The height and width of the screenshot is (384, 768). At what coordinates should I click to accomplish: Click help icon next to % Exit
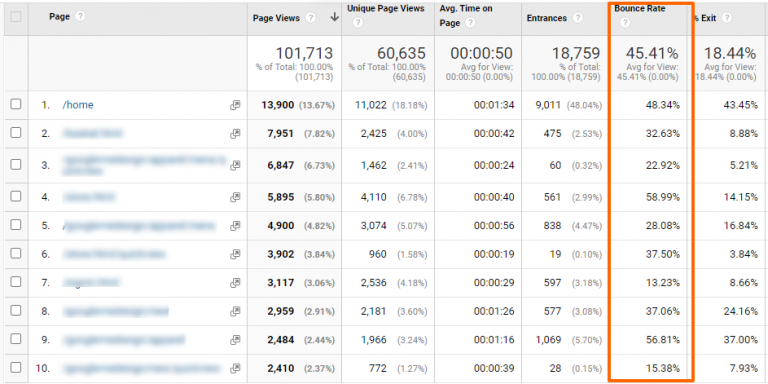pyautogui.click(x=727, y=18)
